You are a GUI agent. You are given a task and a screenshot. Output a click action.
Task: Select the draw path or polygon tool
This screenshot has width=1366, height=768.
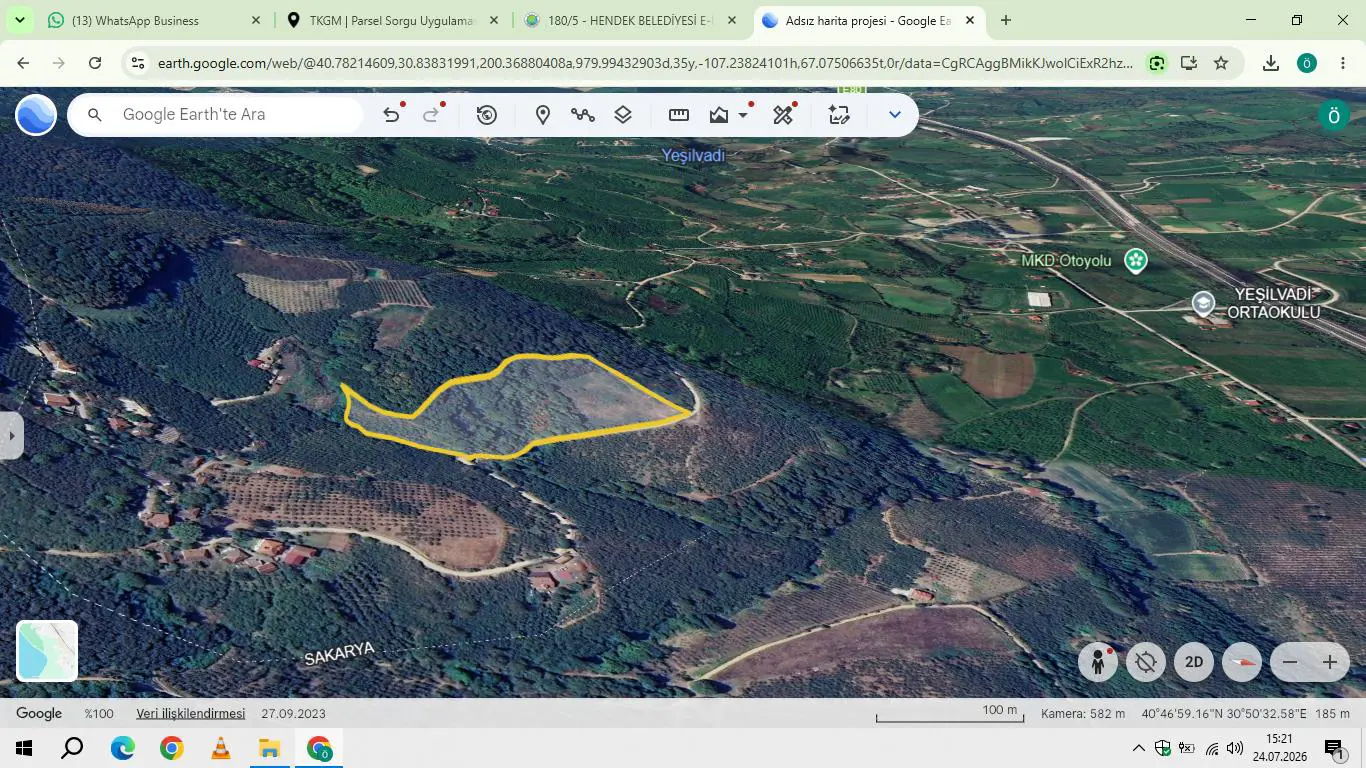point(583,115)
